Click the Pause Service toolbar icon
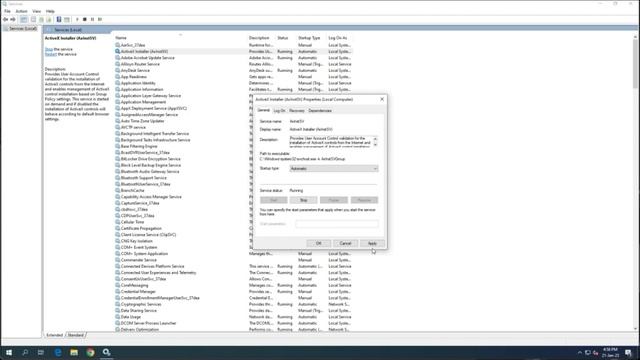 click(x=92, y=19)
